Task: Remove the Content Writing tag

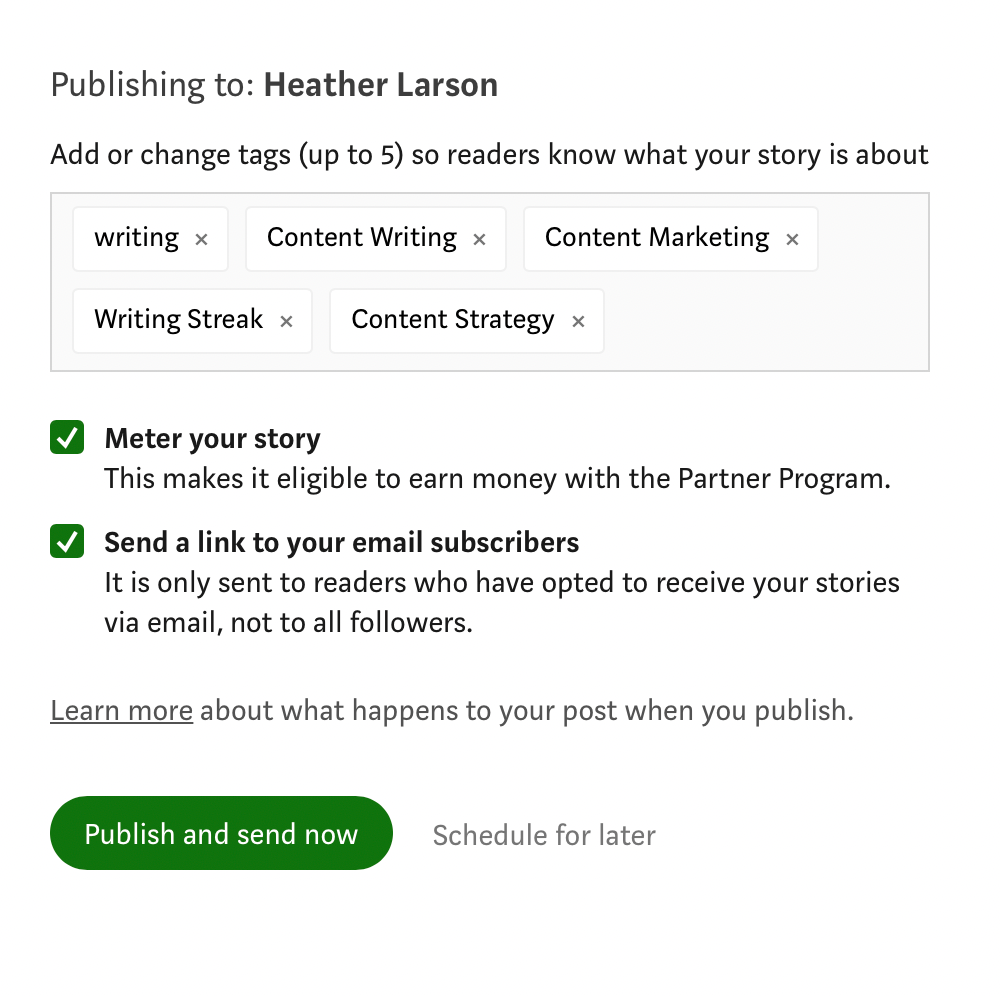Action: [x=480, y=240]
